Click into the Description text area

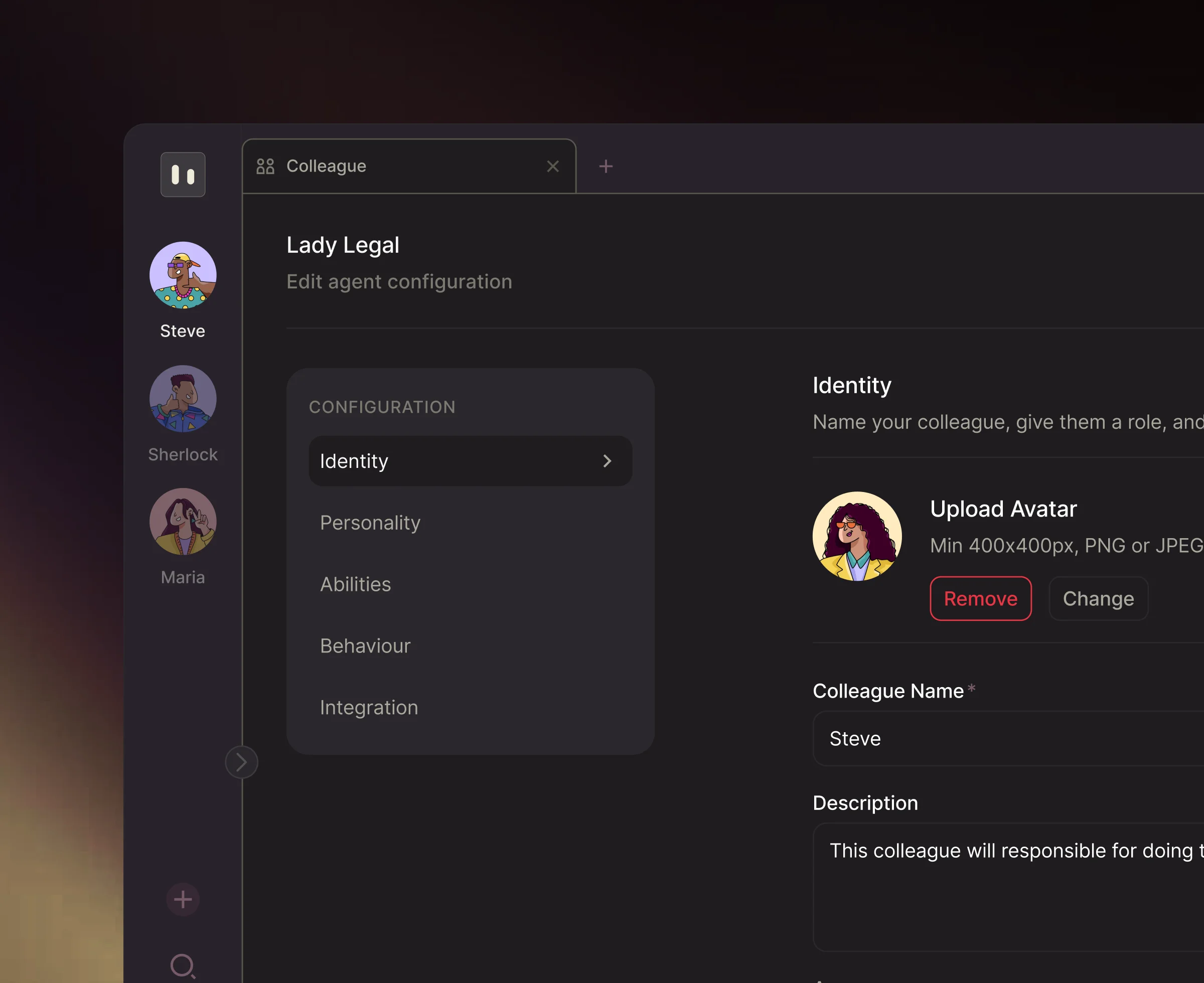pyautogui.click(x=1008, y=883)
